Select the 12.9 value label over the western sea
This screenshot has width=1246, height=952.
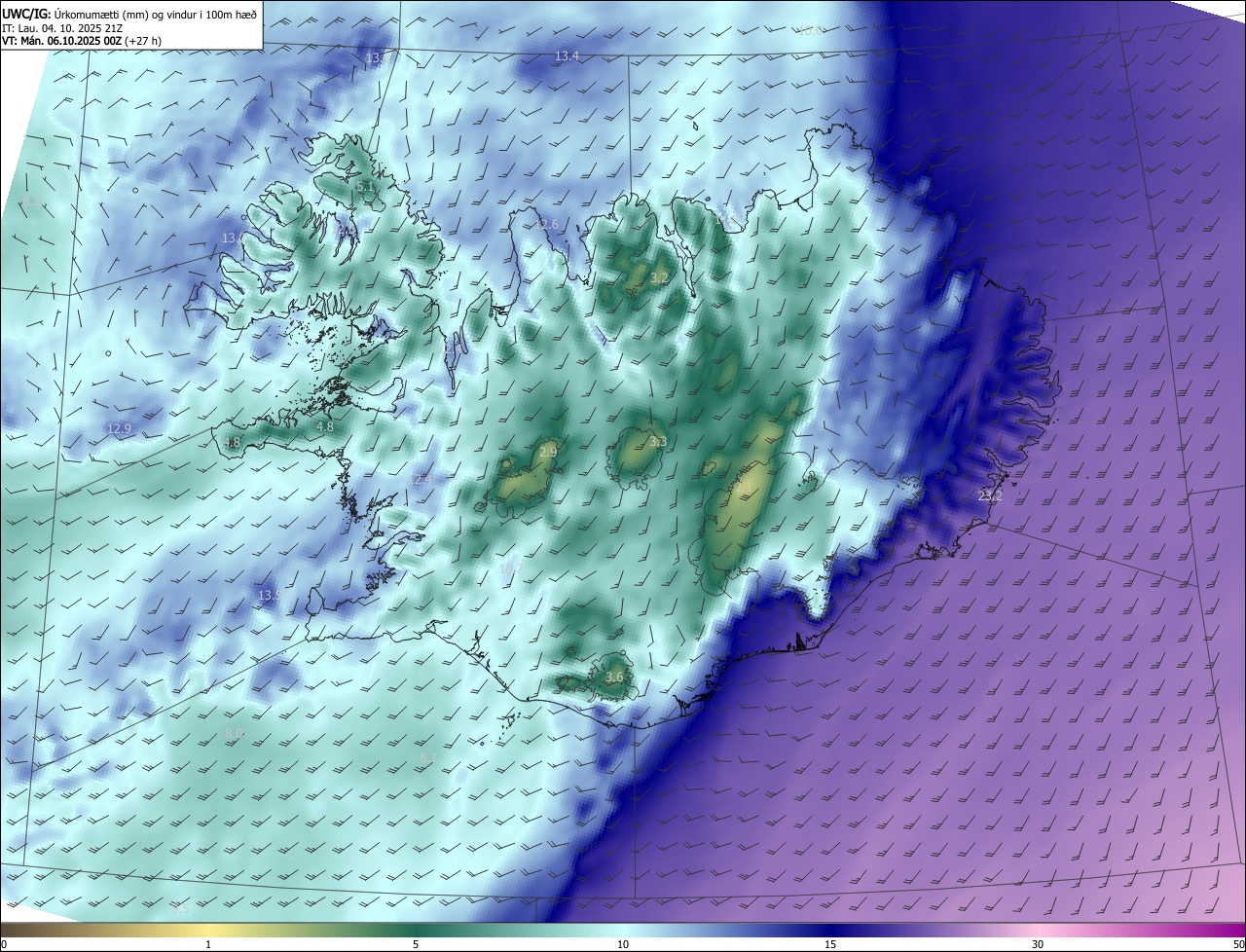pyautogui.click(x=119, y=428)
